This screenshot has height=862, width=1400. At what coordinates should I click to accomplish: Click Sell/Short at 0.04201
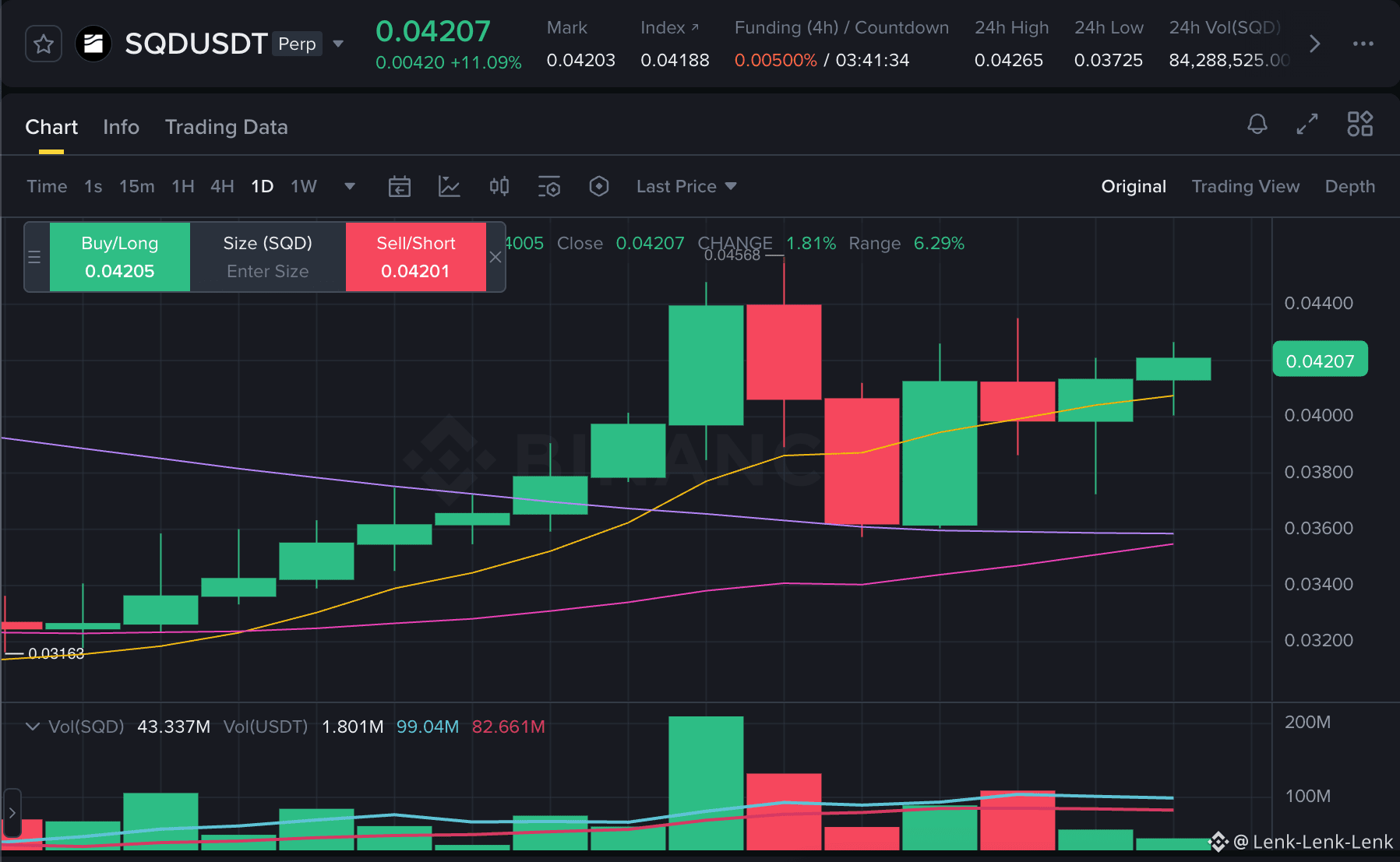[x=416, y=257]
